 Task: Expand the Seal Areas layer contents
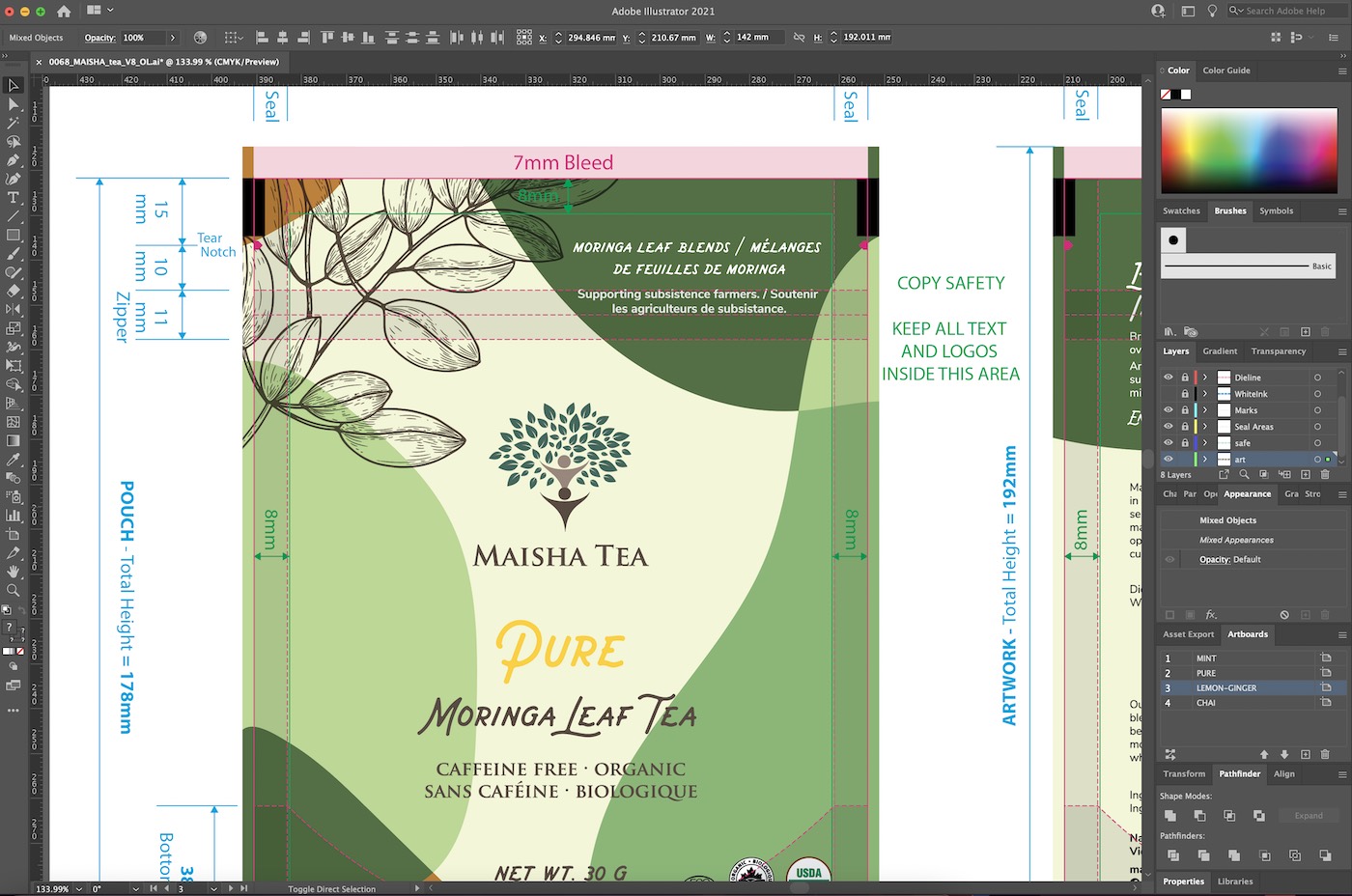[x=1205, y=427]
